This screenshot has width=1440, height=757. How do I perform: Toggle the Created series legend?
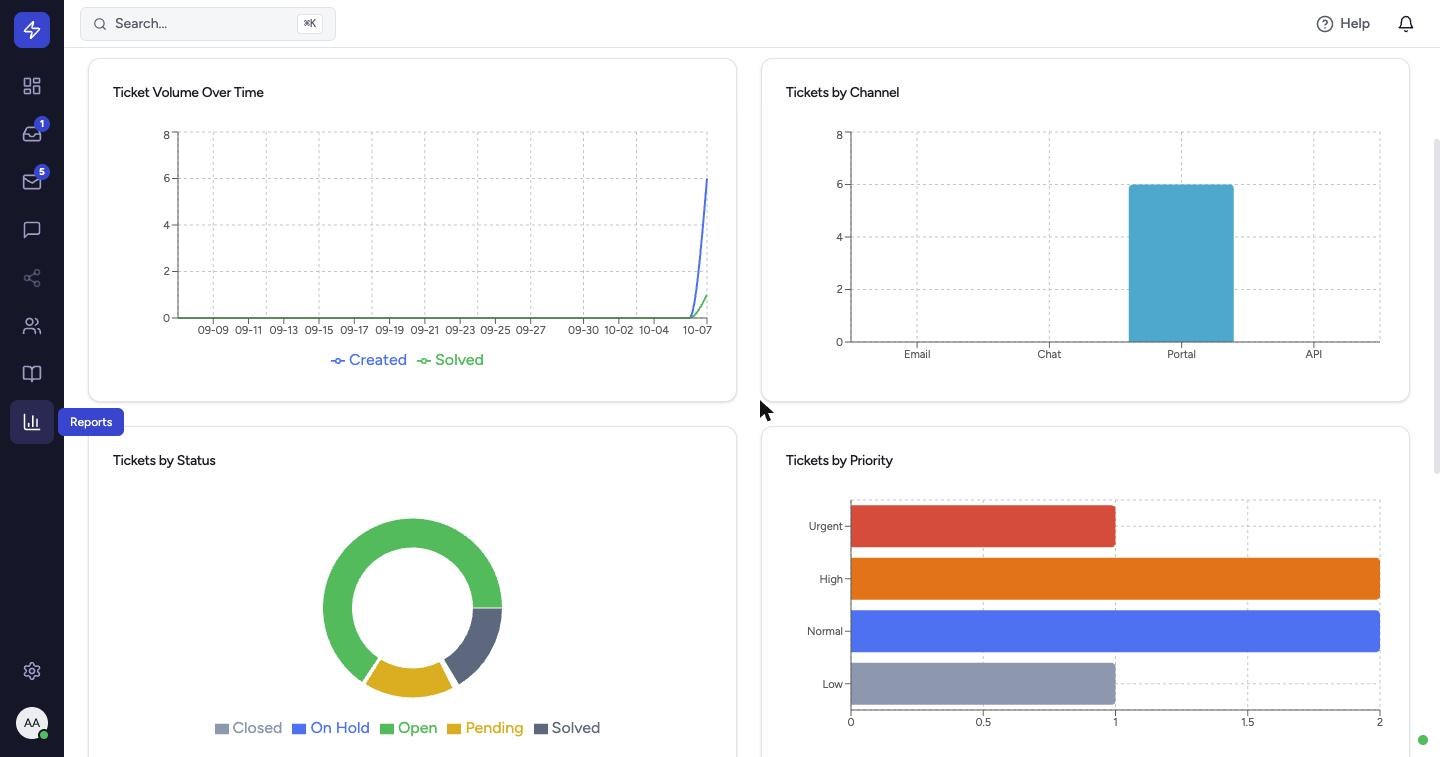click(x=369, y=360)
